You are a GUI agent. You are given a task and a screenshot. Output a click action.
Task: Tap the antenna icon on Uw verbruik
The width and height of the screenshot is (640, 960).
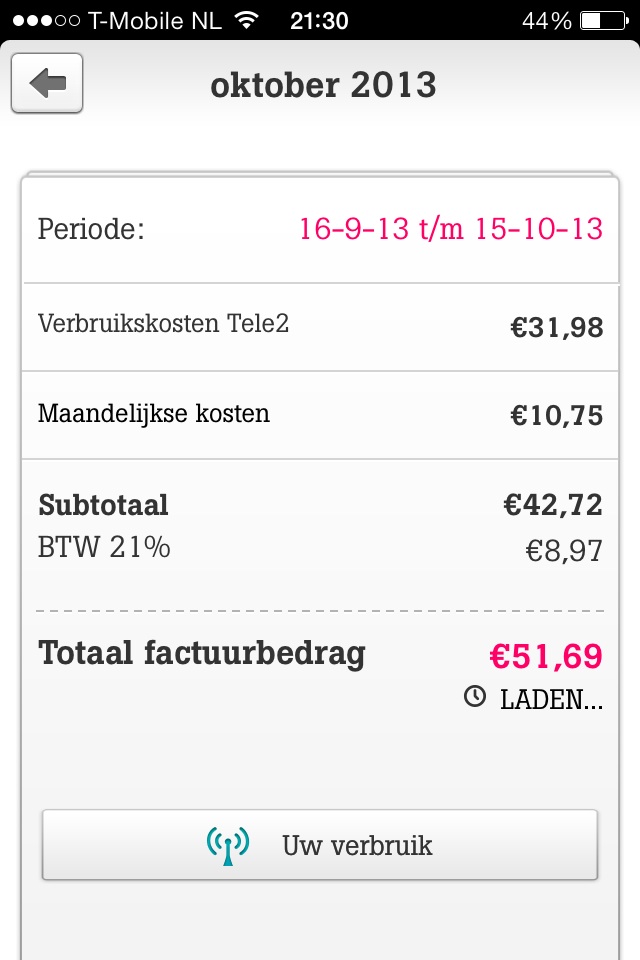tap(228, 845)
